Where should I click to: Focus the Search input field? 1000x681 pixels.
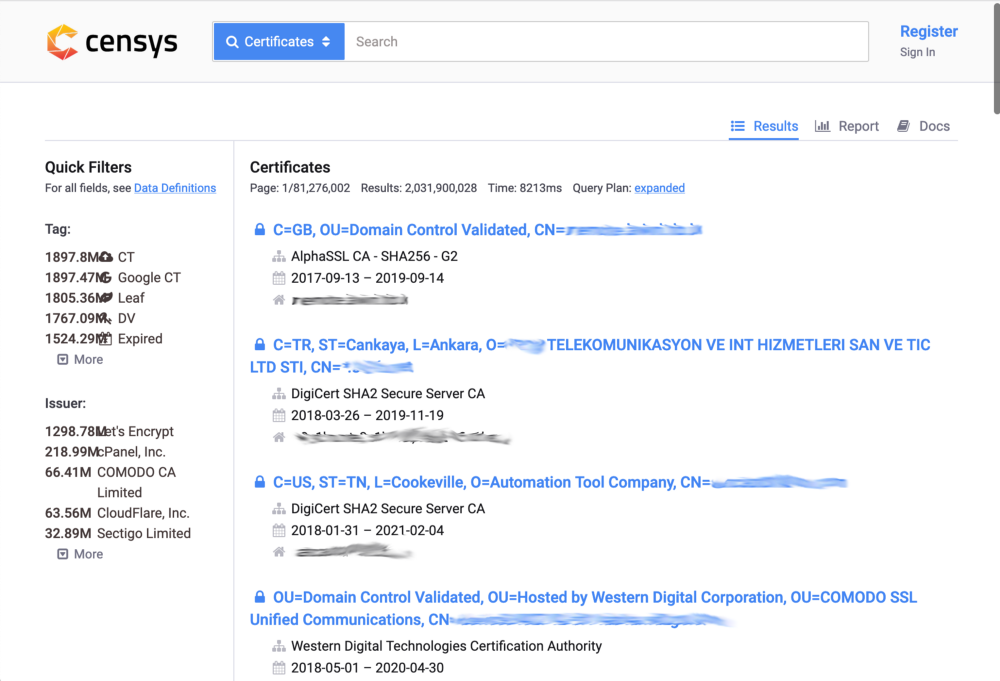(606, 42)
